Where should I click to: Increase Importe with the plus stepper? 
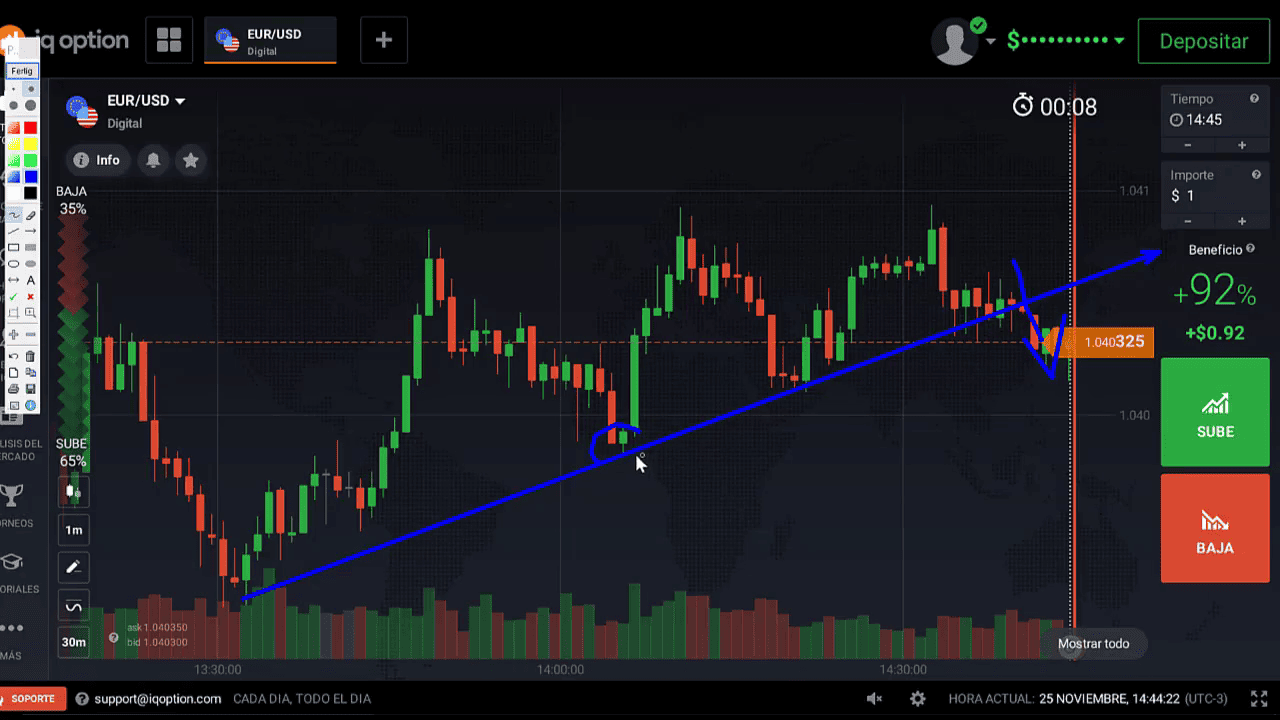pos(1242,221)
